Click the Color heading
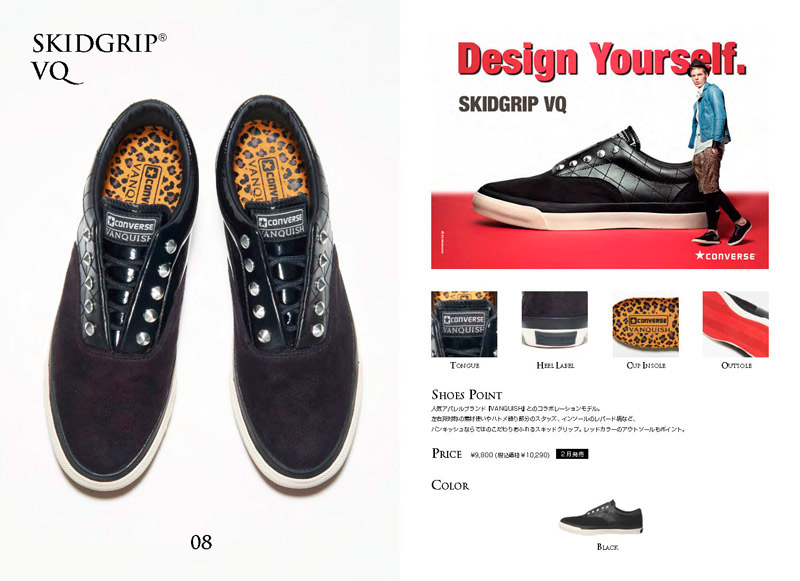800x581 pixels. point(450,485)
